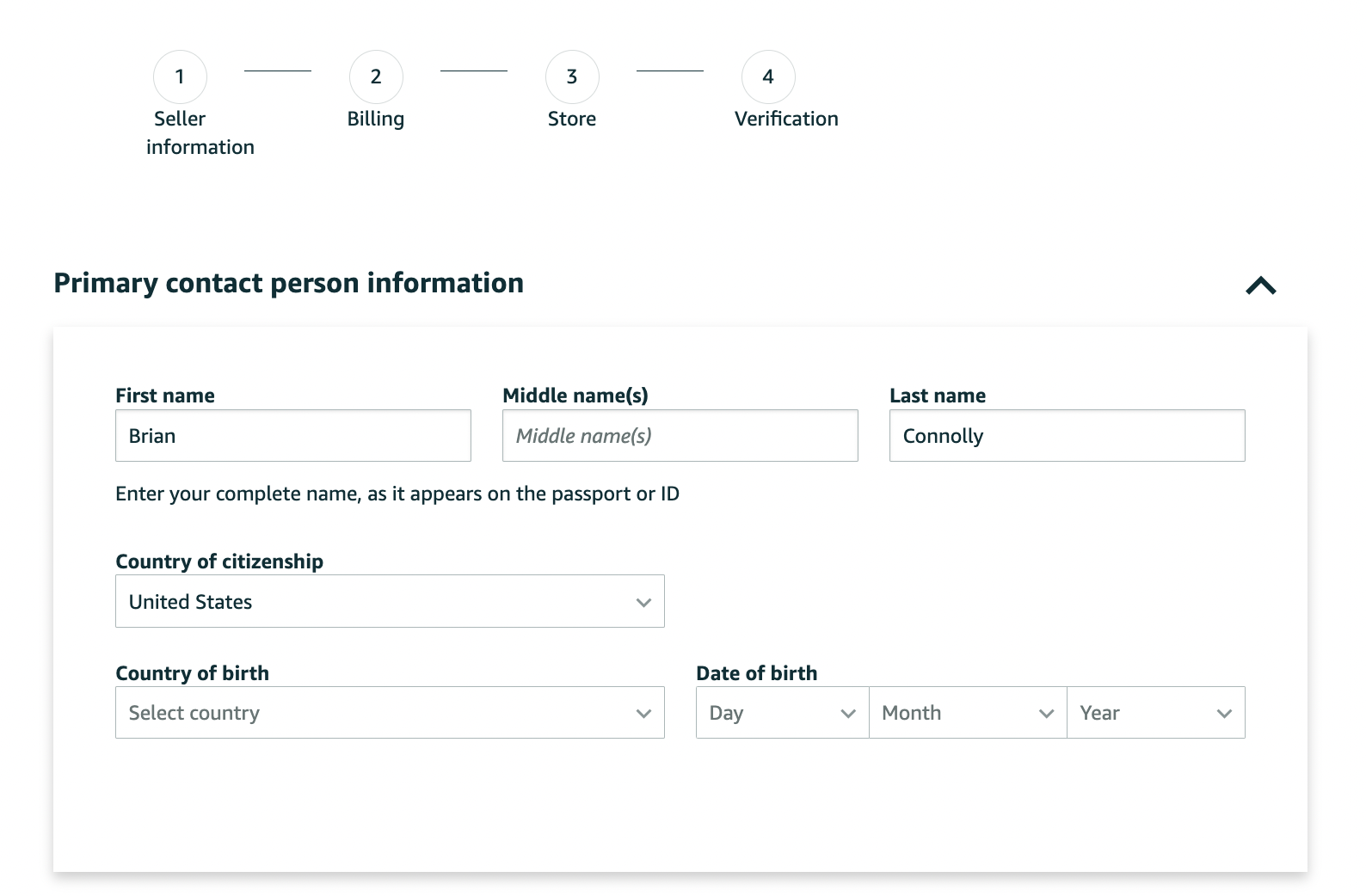Click the 'Store' step label
1366x896 pixels.
[572, 119]
